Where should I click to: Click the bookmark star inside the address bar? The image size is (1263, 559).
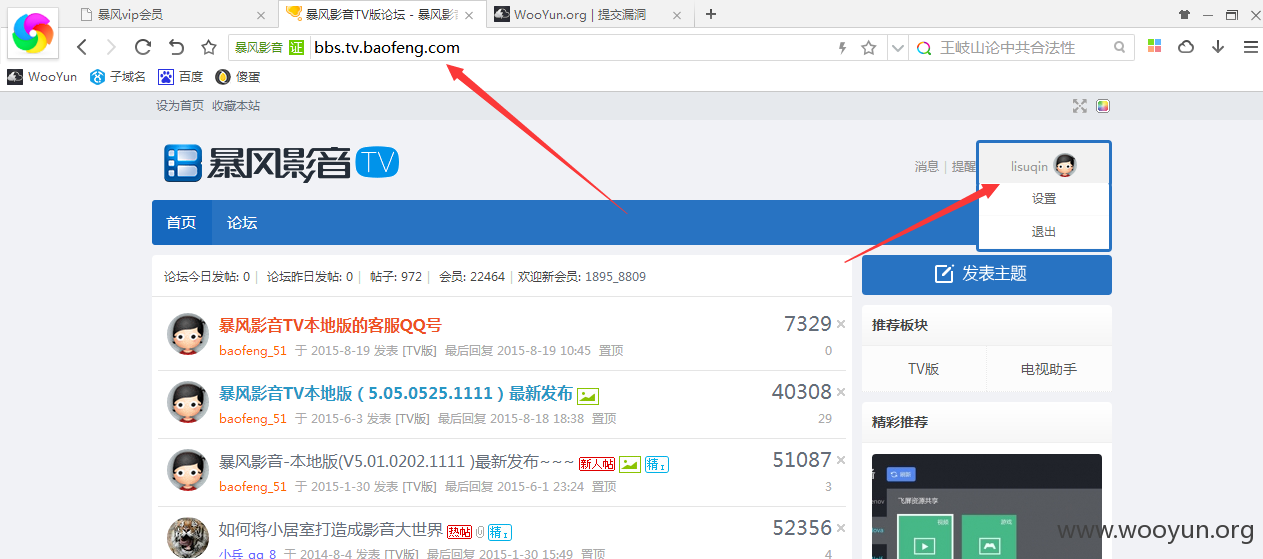(x=869, y=47)
